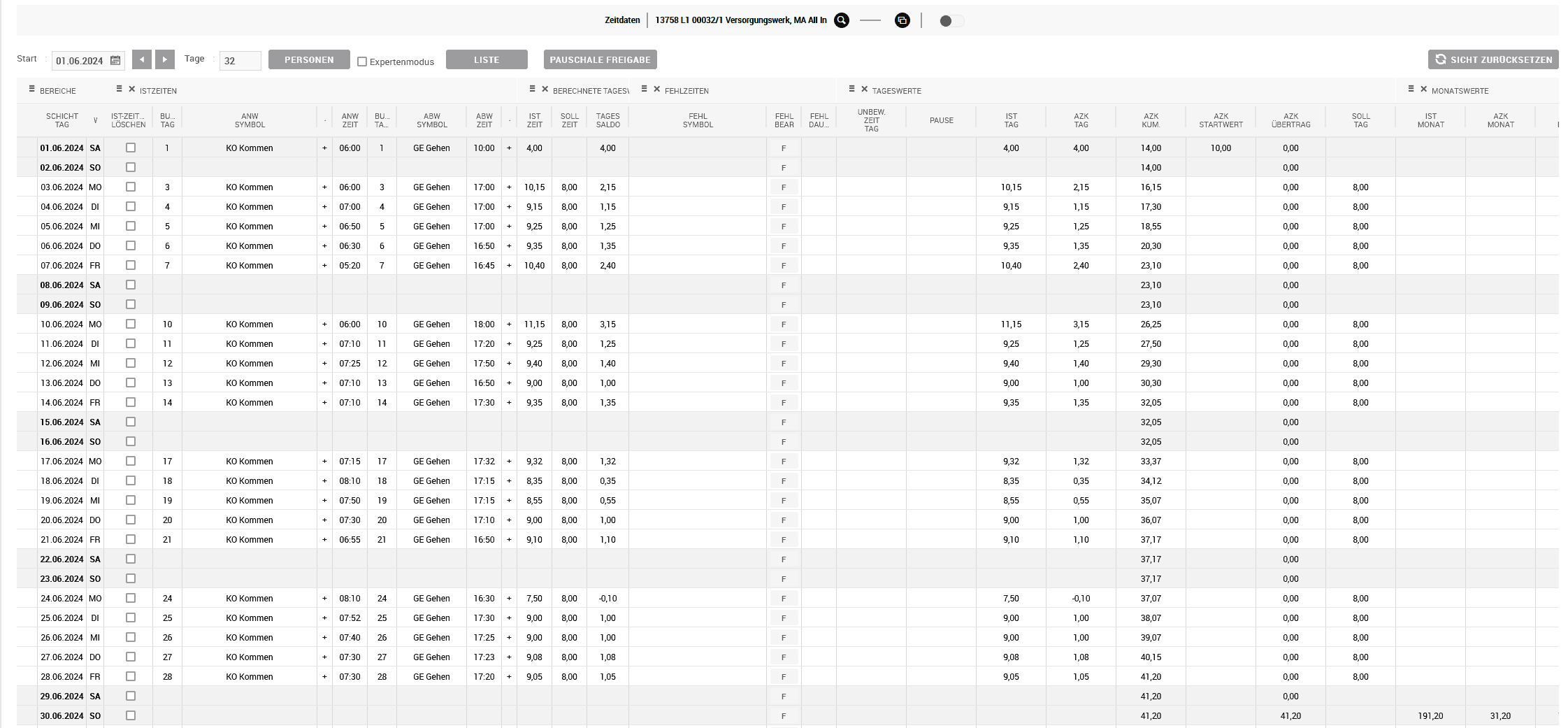Enable the Expertenmodus checkbox
This screenshot has height=728, width=1568.
[x=362, y=62]
